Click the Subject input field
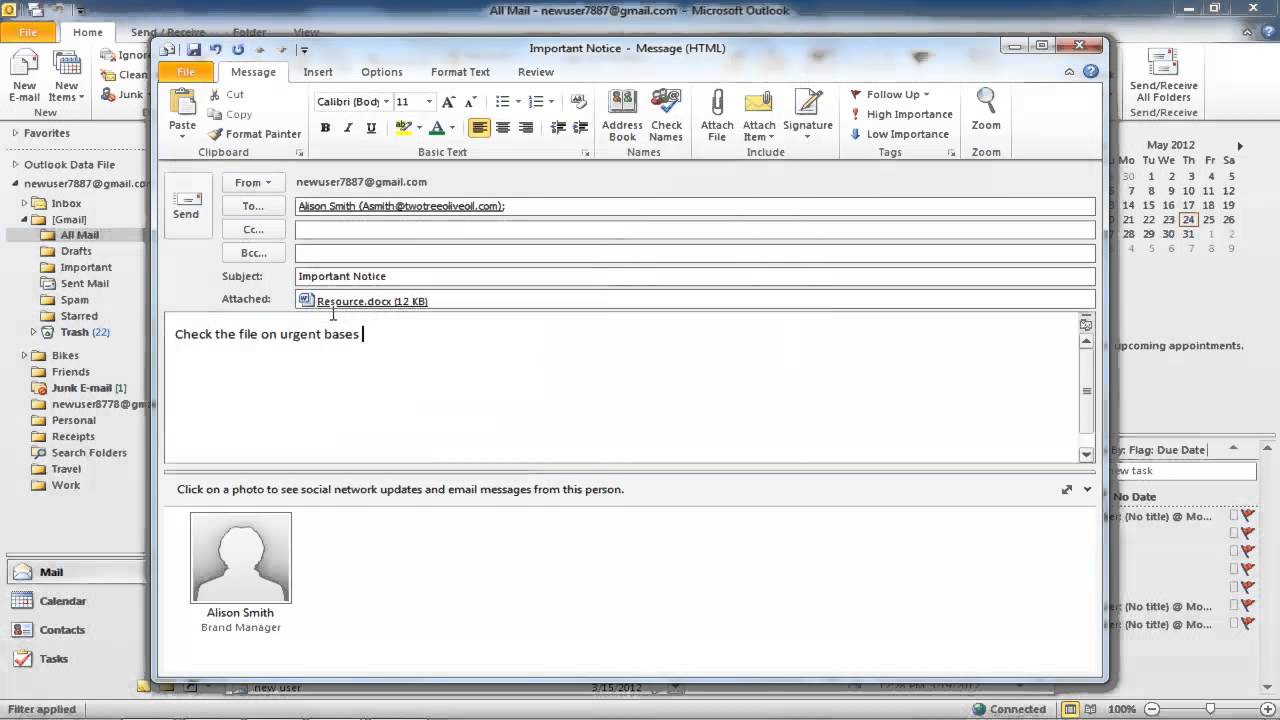Screen dimensions: 1280x720 (x=695, y=277)
